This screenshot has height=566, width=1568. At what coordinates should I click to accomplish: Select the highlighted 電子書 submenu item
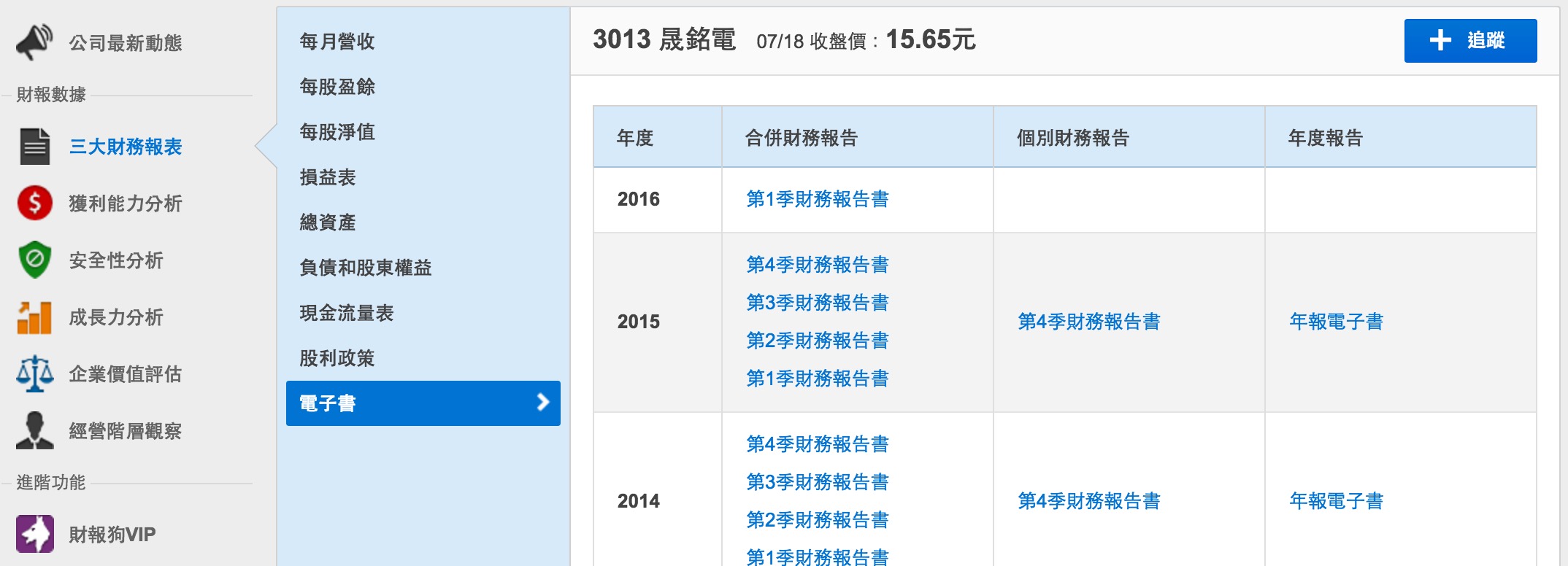click(x=423, y=403)
